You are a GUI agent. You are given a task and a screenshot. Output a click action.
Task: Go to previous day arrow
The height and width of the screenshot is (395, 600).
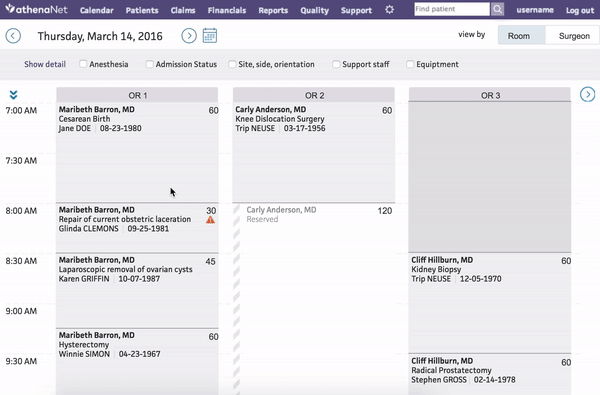tap(13, 36)
